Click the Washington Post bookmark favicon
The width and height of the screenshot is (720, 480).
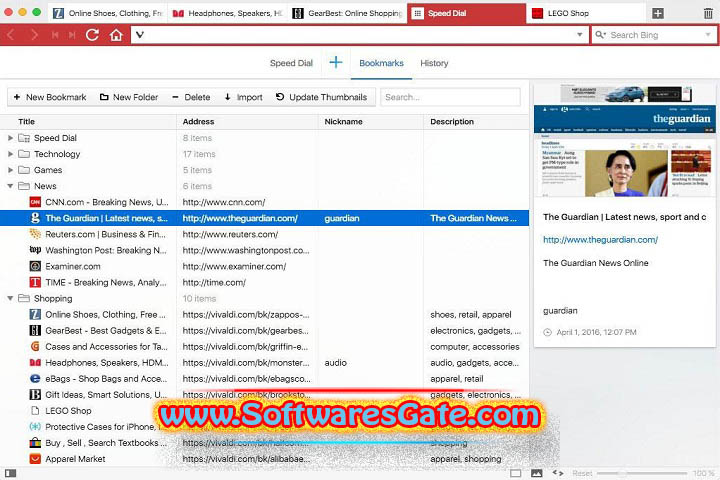[x=35, y=250]
